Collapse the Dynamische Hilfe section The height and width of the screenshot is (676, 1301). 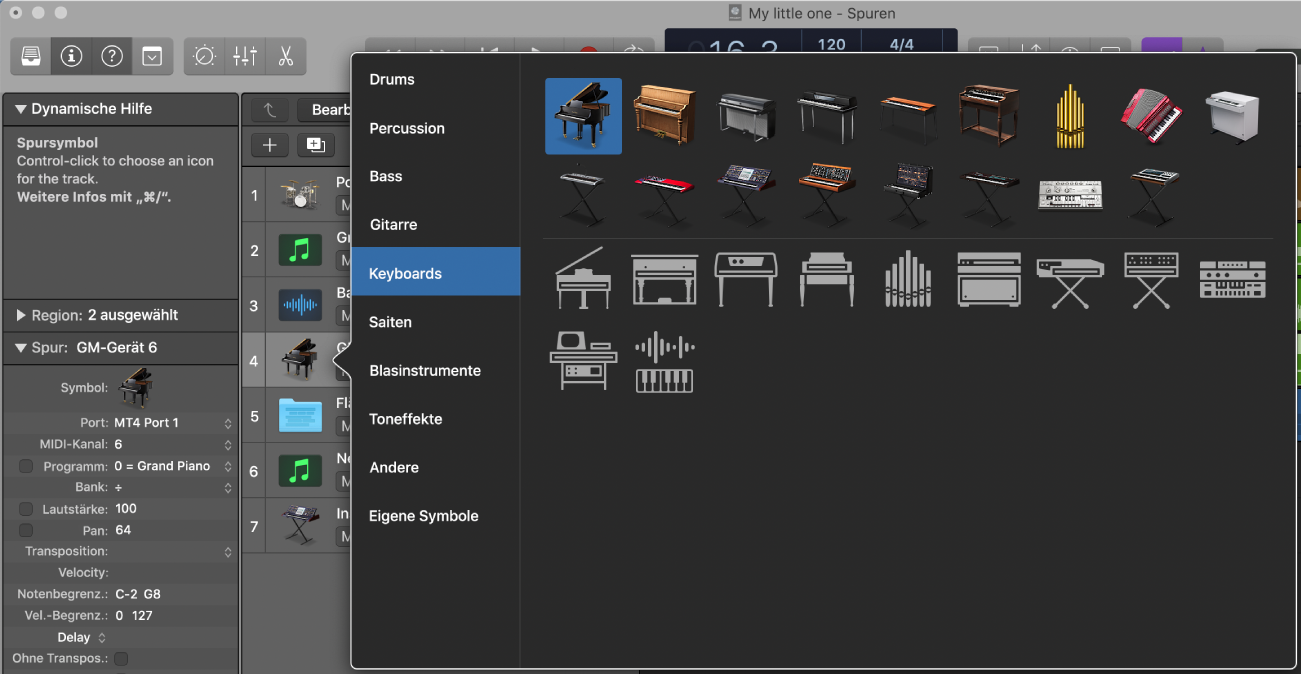coord(20,109)
